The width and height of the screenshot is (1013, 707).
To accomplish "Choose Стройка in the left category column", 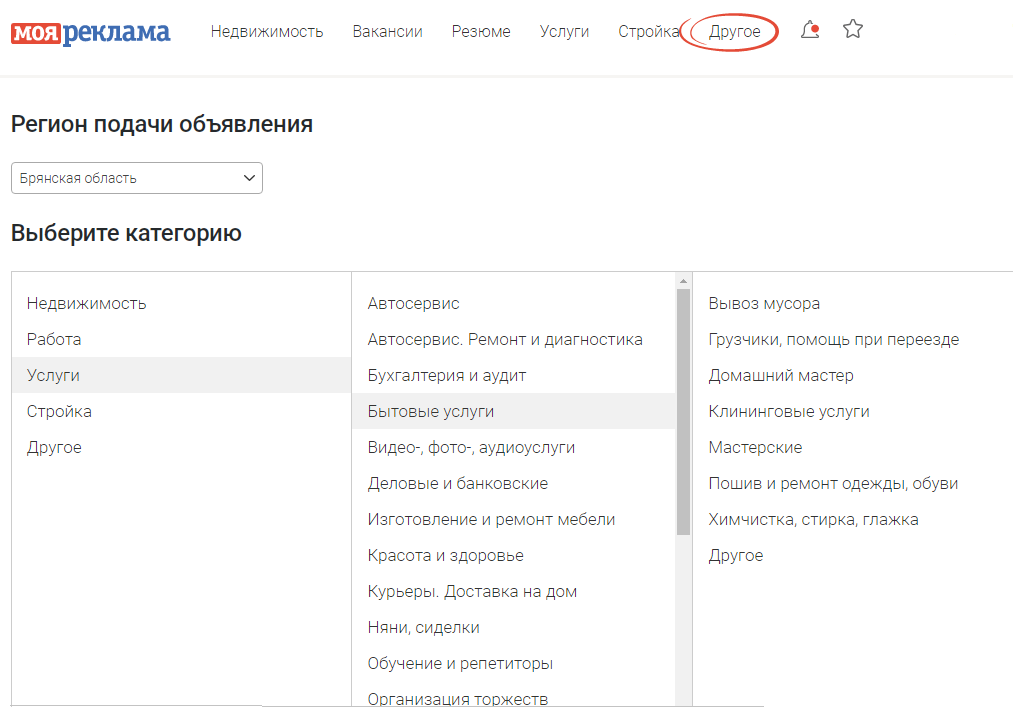I will point(59,411).
